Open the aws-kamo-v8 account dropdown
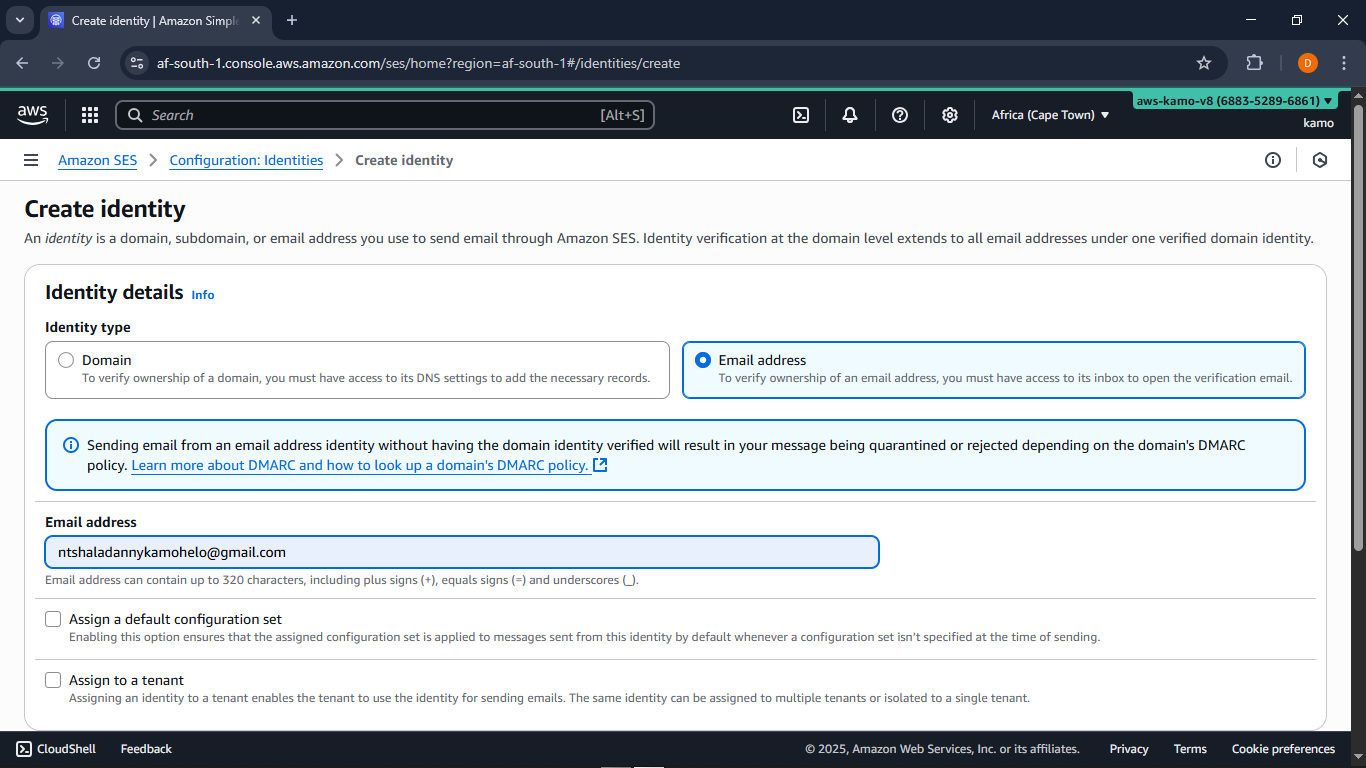 (1235, 101)
